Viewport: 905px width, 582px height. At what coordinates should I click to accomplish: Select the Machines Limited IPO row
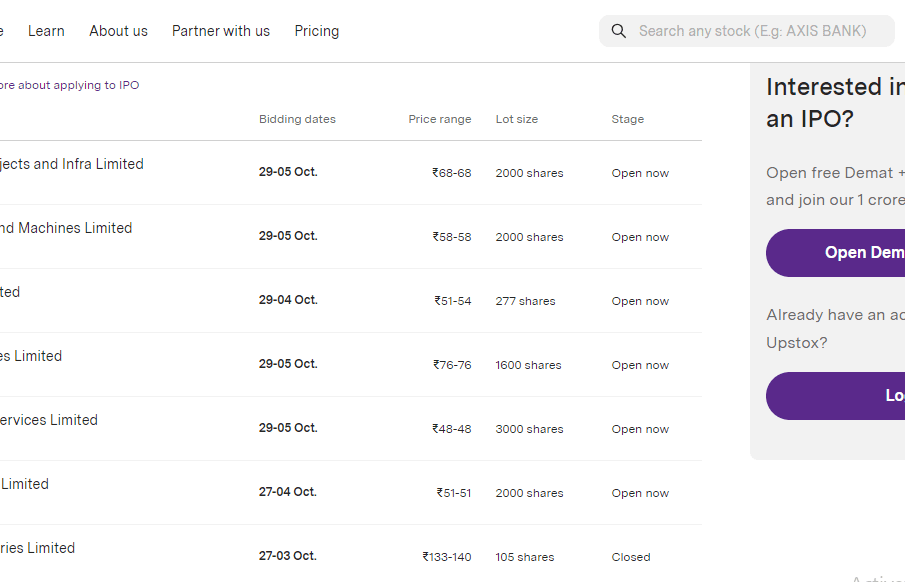(x=65, y=228)
